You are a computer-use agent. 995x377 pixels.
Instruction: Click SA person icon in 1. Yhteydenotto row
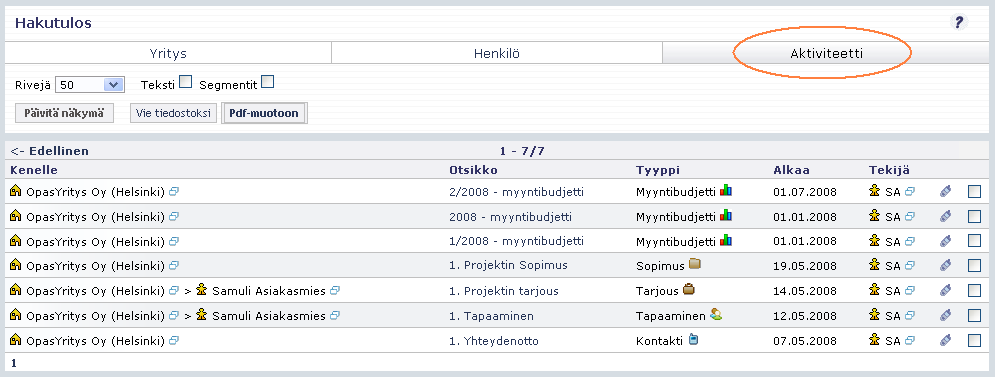pyautogui.click(x=875, y=340)
